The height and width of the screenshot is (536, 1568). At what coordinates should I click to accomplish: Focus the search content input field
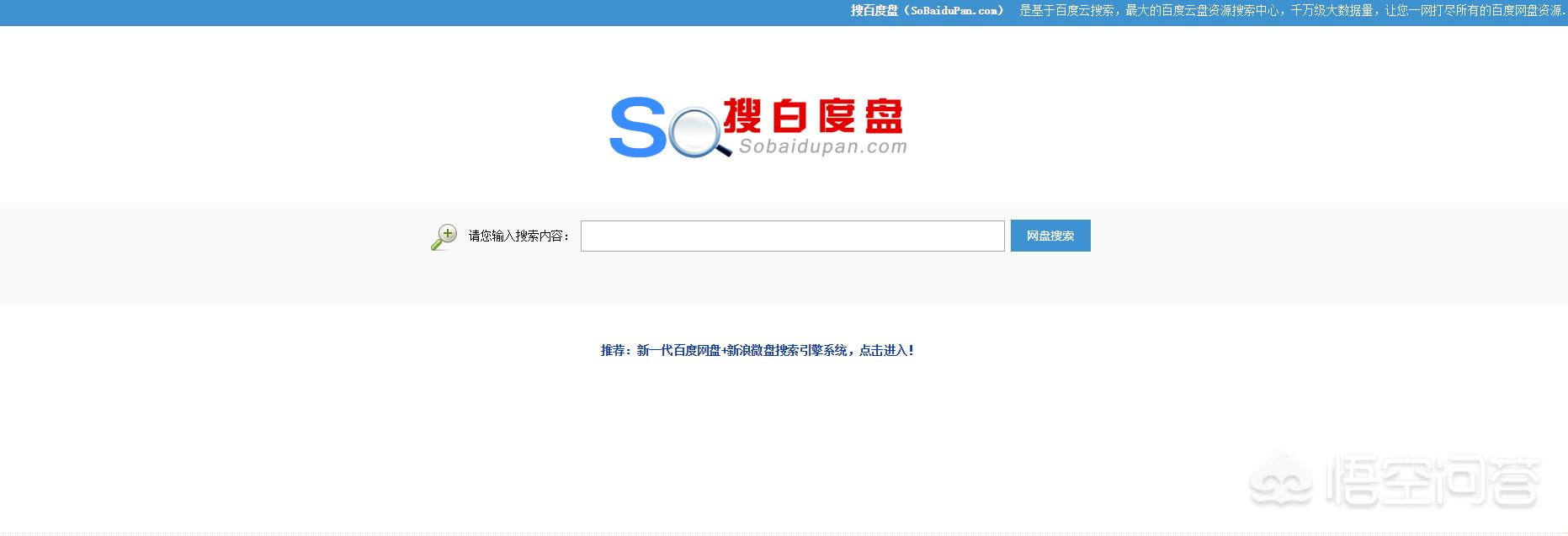coord(792,236)
